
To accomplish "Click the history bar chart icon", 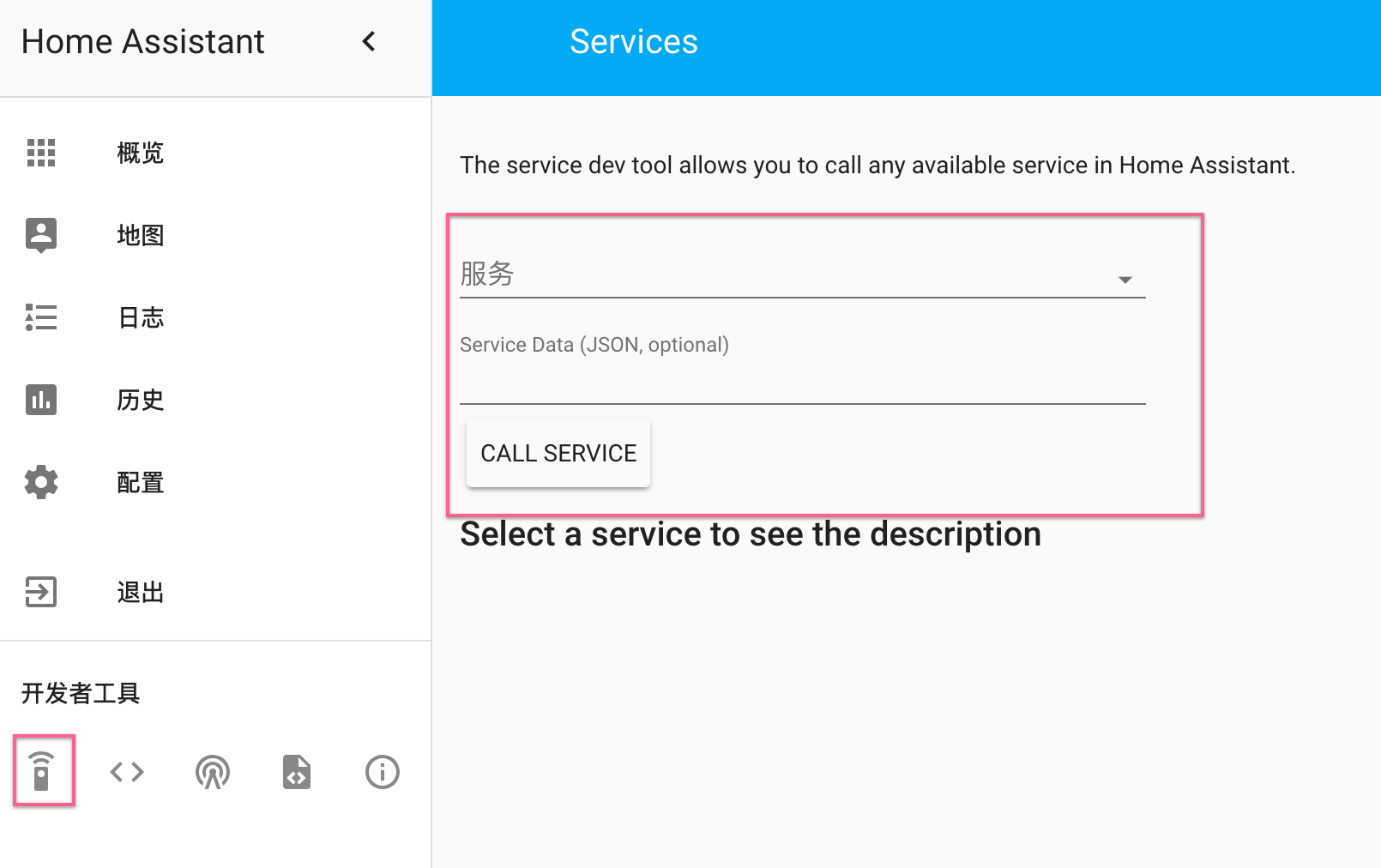I will point(41,400).
